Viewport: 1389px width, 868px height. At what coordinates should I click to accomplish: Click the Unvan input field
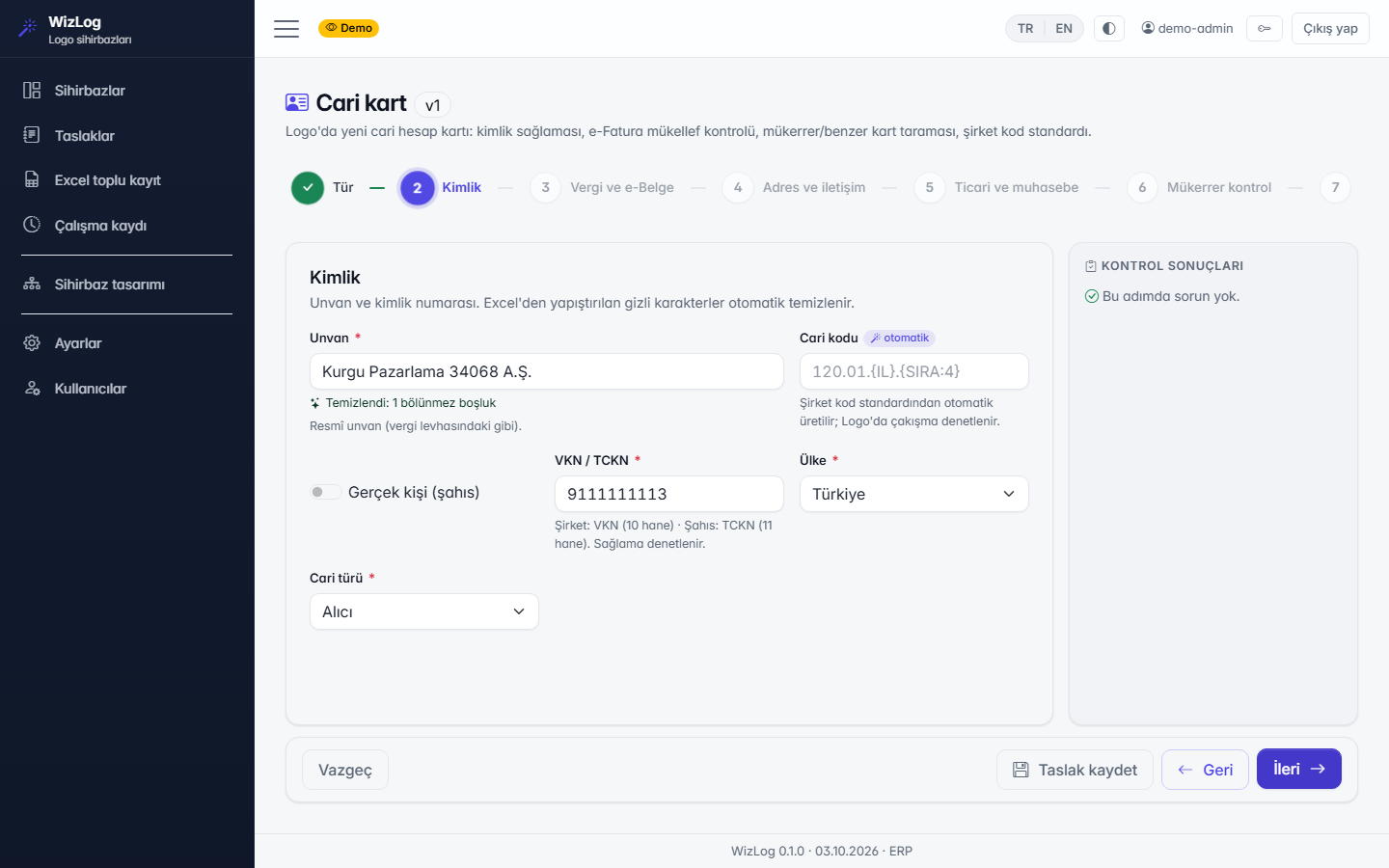(547, 371)
